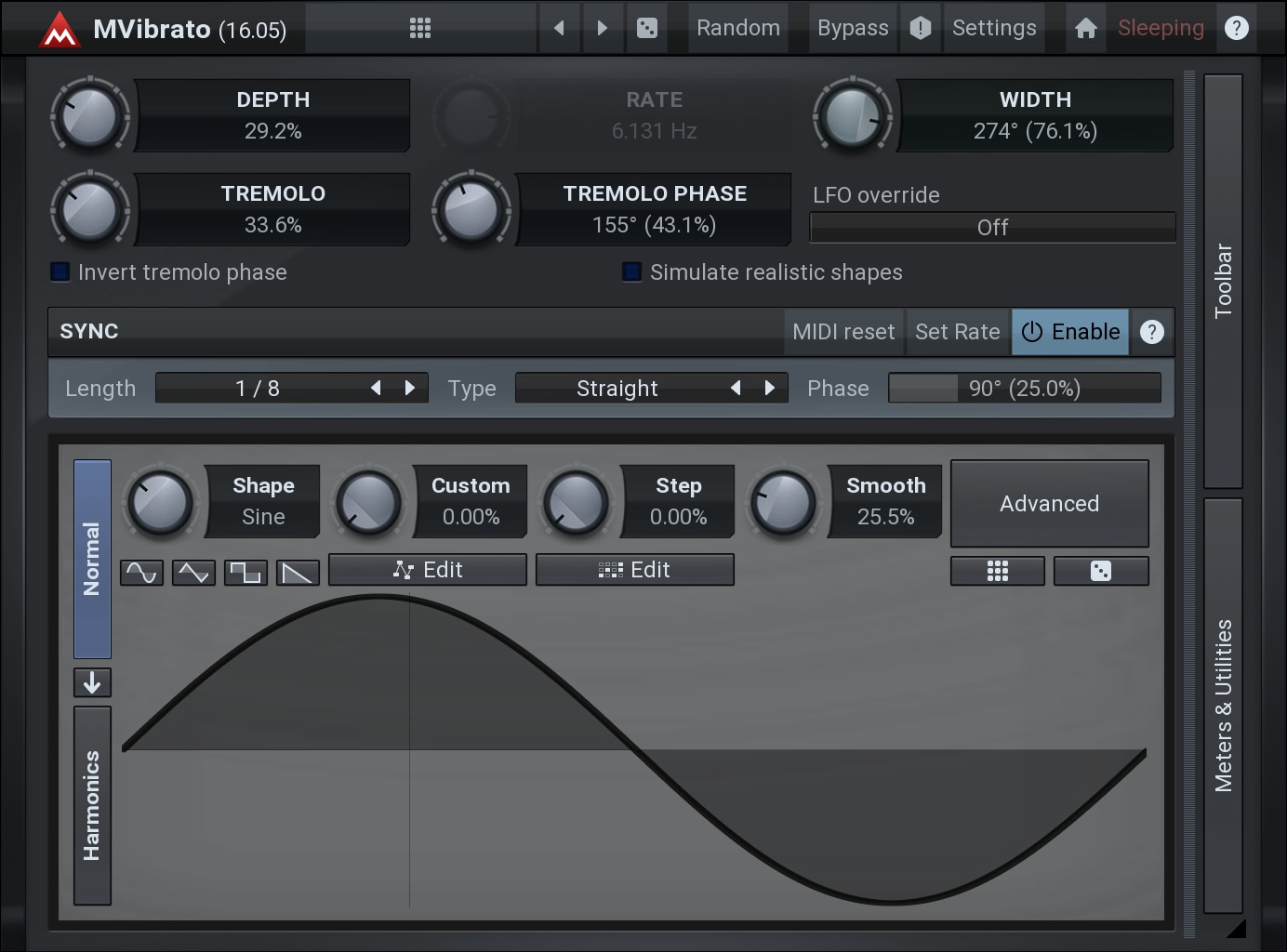Image resolution: width=1287 pixels, height=952 pixels.
Task: Select the next Length value arrow
Action: click(410, 388)
